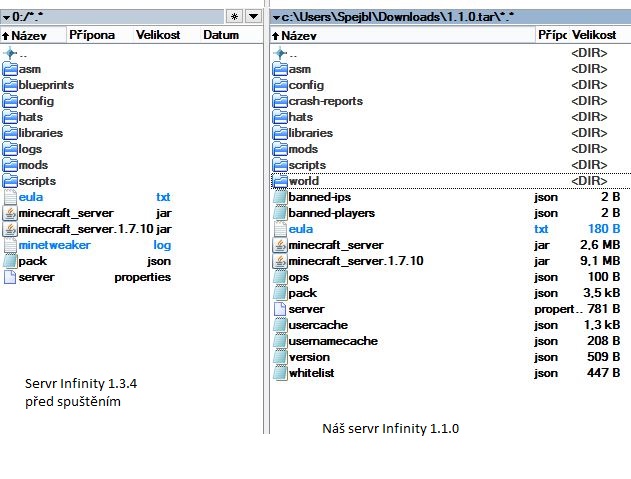The image size is (631, 479).
Task: Select banned-players file in right panel
Action: [x=317, y=213]
